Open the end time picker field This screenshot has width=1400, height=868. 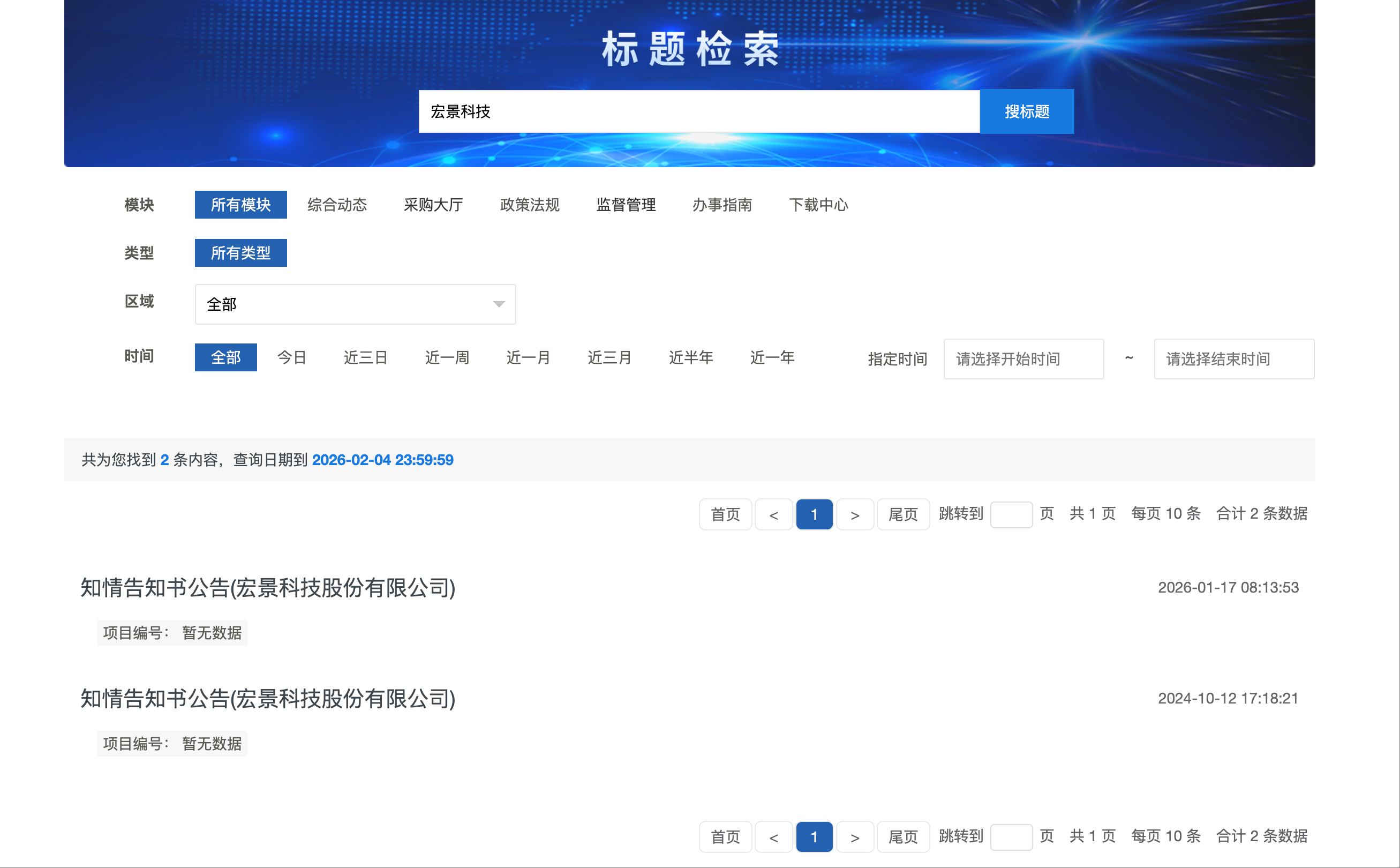coord(1233,359)
